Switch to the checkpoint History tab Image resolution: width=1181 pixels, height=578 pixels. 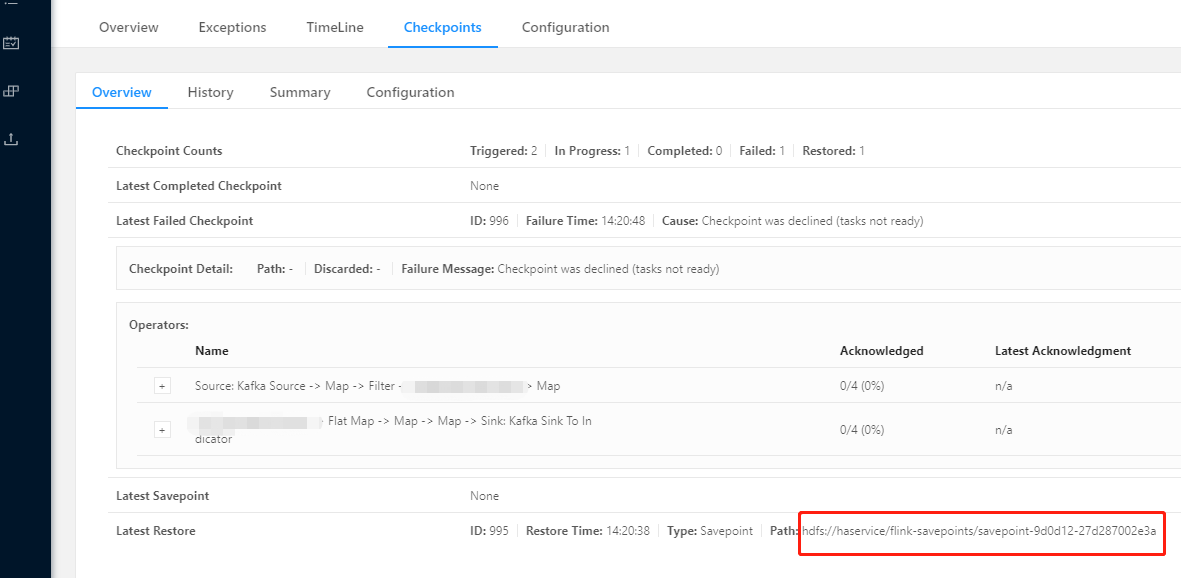click(x=210, y=91)
